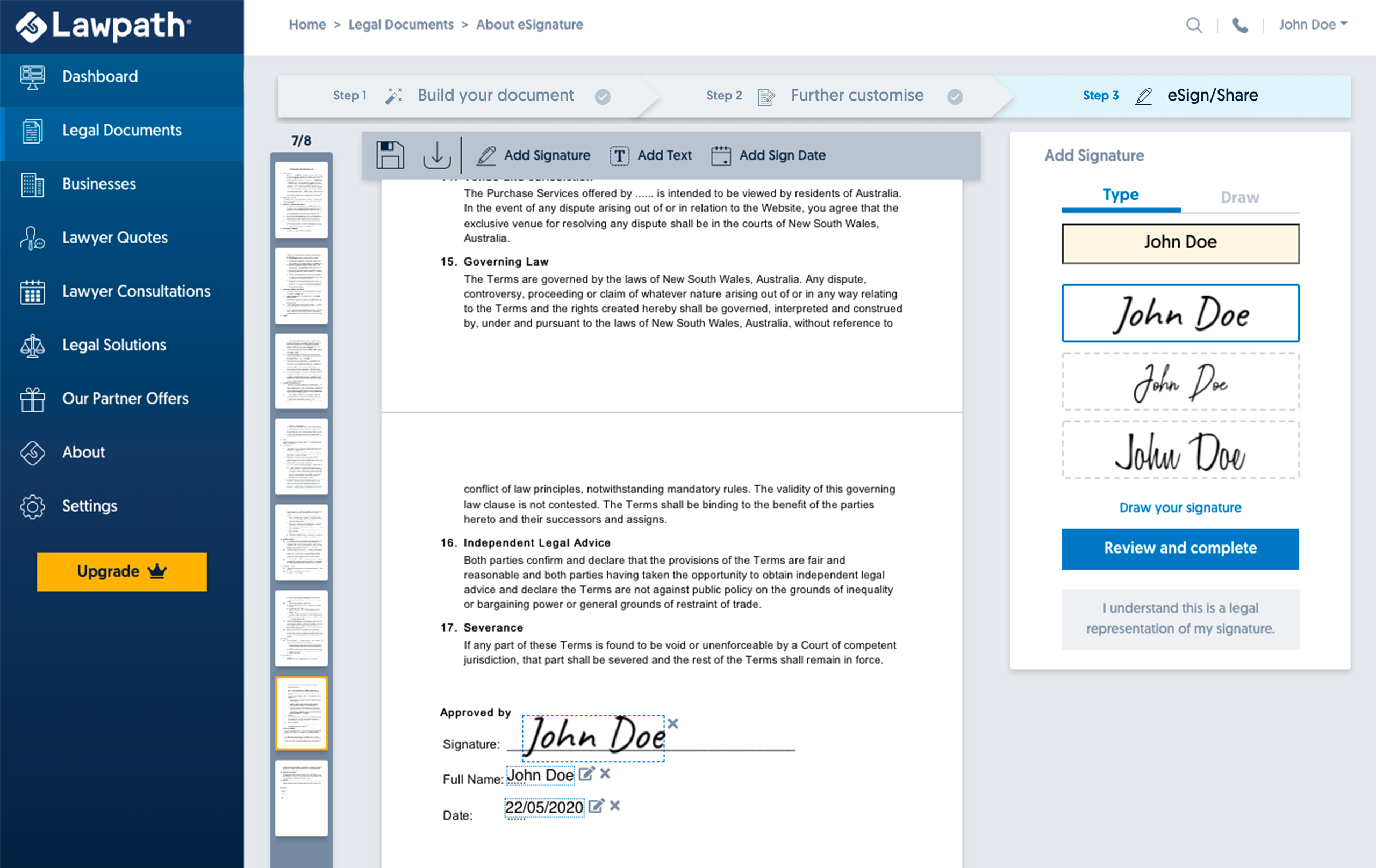
Task: Open the Dashboard menu item
Action: 121,76
